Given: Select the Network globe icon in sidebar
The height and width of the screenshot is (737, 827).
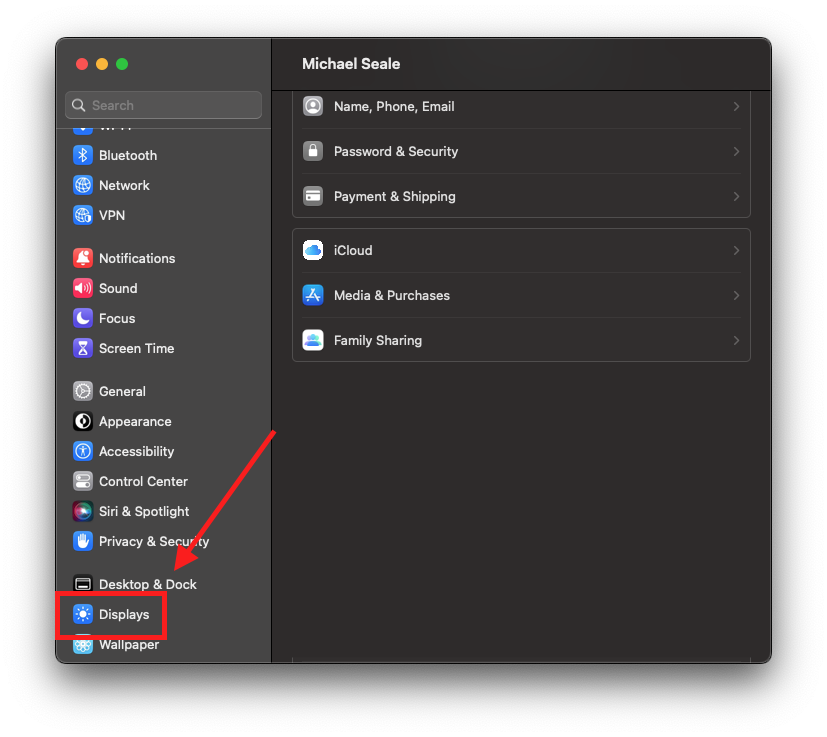Looking at the screenshot, I should tap(83, 185).
